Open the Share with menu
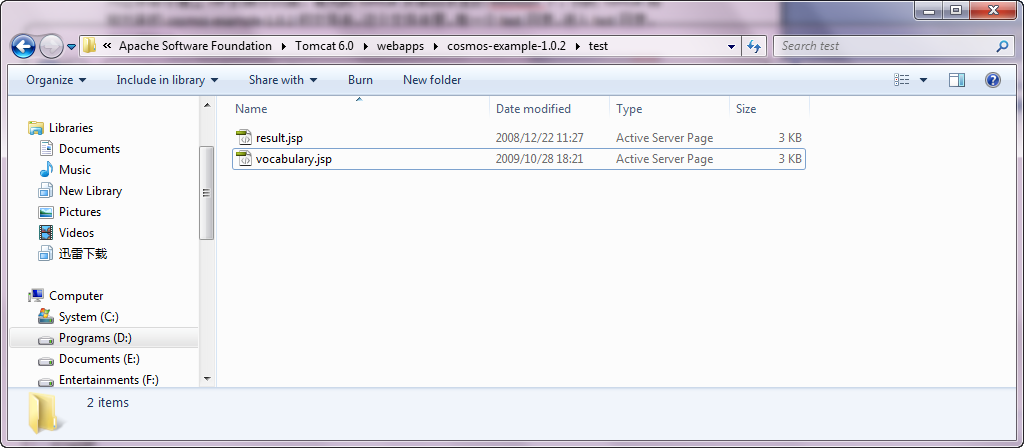This screenshot has height=448, width=1024. click(283, 80)
